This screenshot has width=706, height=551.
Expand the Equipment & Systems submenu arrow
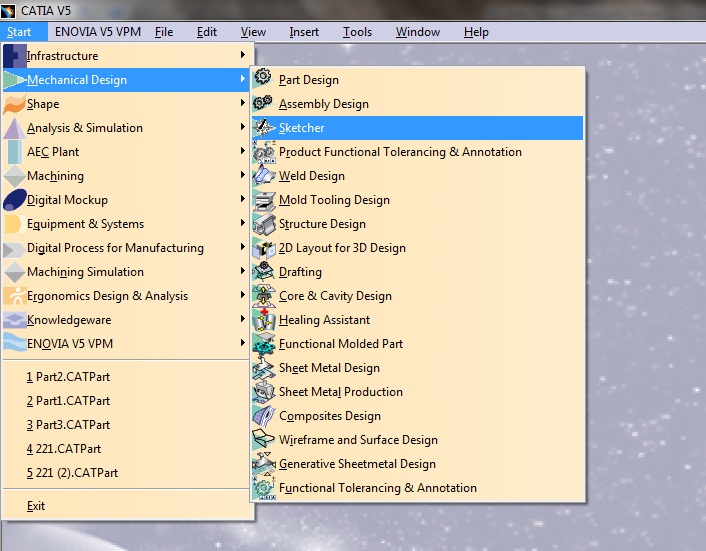243,222
